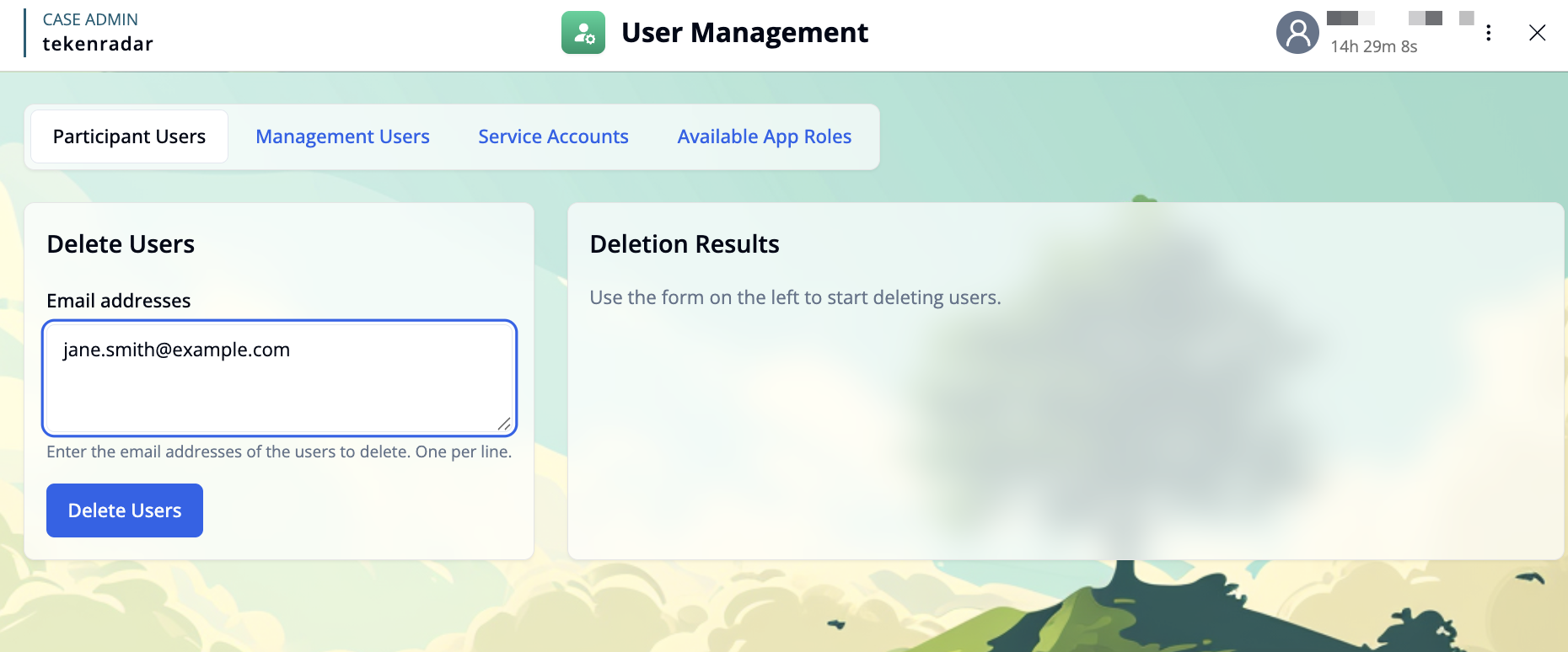Click the Email addresses field label
The image size is (1568, 652).
(x=119, y=301)
